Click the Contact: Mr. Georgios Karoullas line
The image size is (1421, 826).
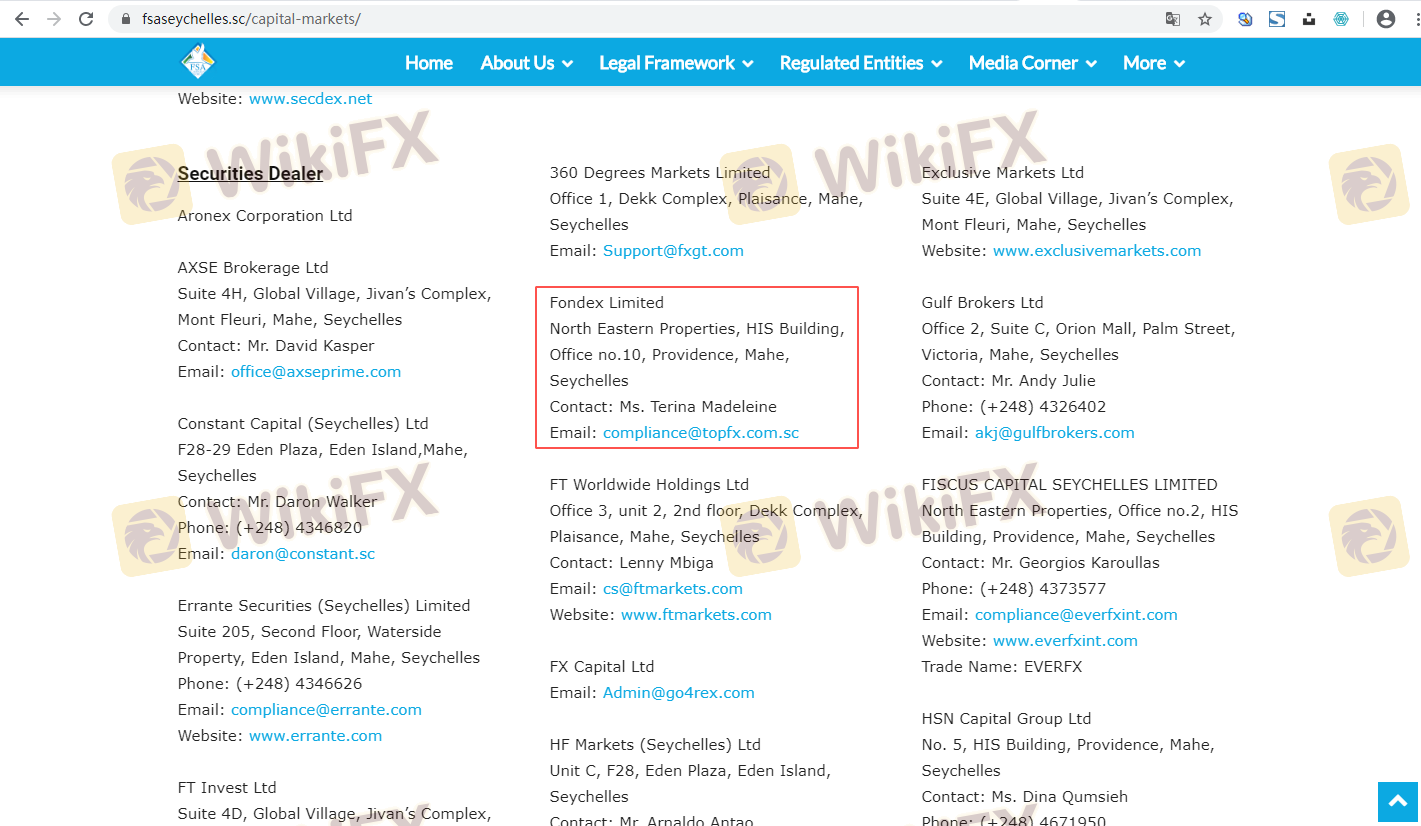[1041, 563]
